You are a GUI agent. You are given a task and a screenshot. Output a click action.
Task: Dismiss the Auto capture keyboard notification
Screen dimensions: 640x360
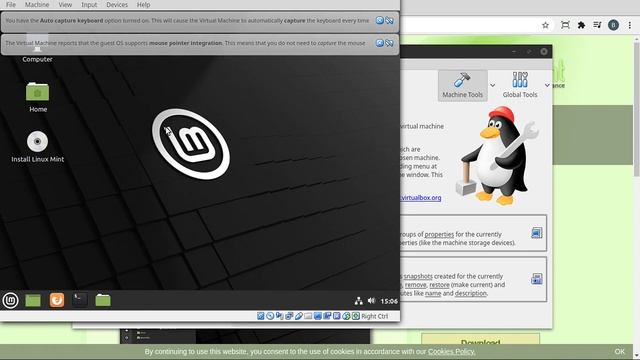coord(380,20)
